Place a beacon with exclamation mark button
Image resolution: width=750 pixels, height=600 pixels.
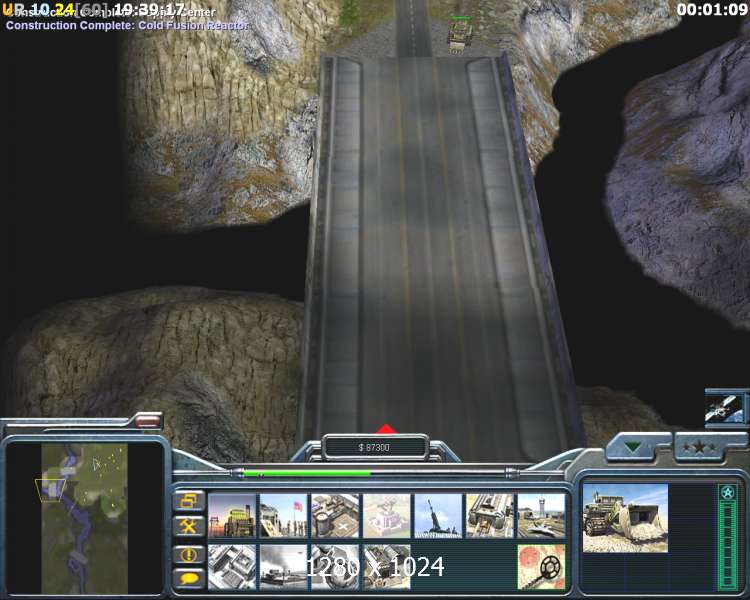tap(189, 555)
